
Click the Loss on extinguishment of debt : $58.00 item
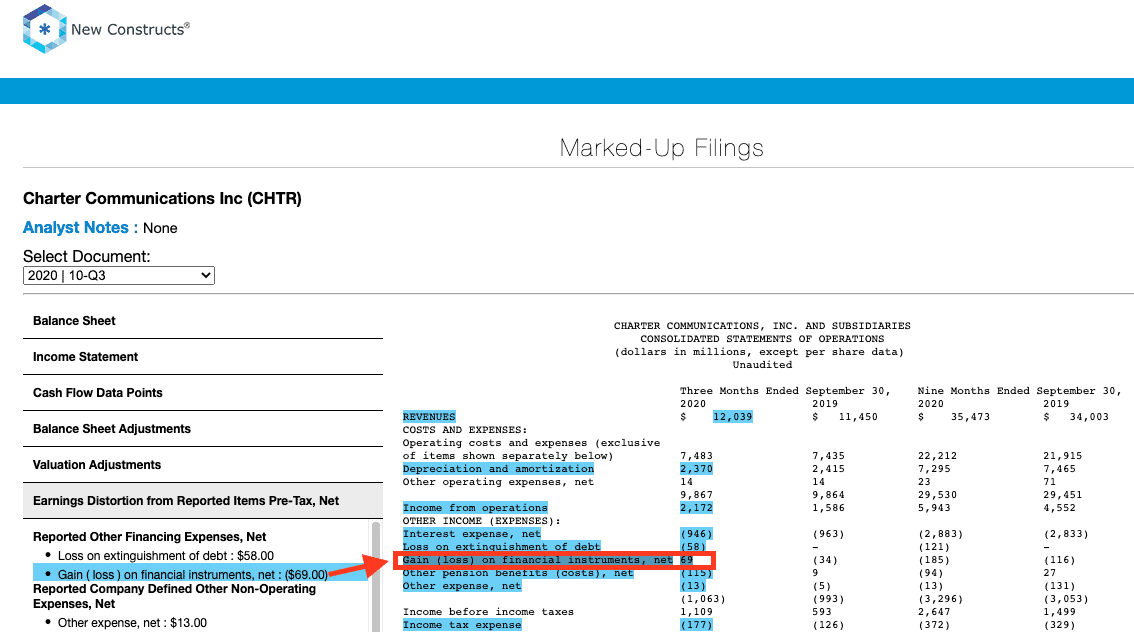[x=166, y=556]
